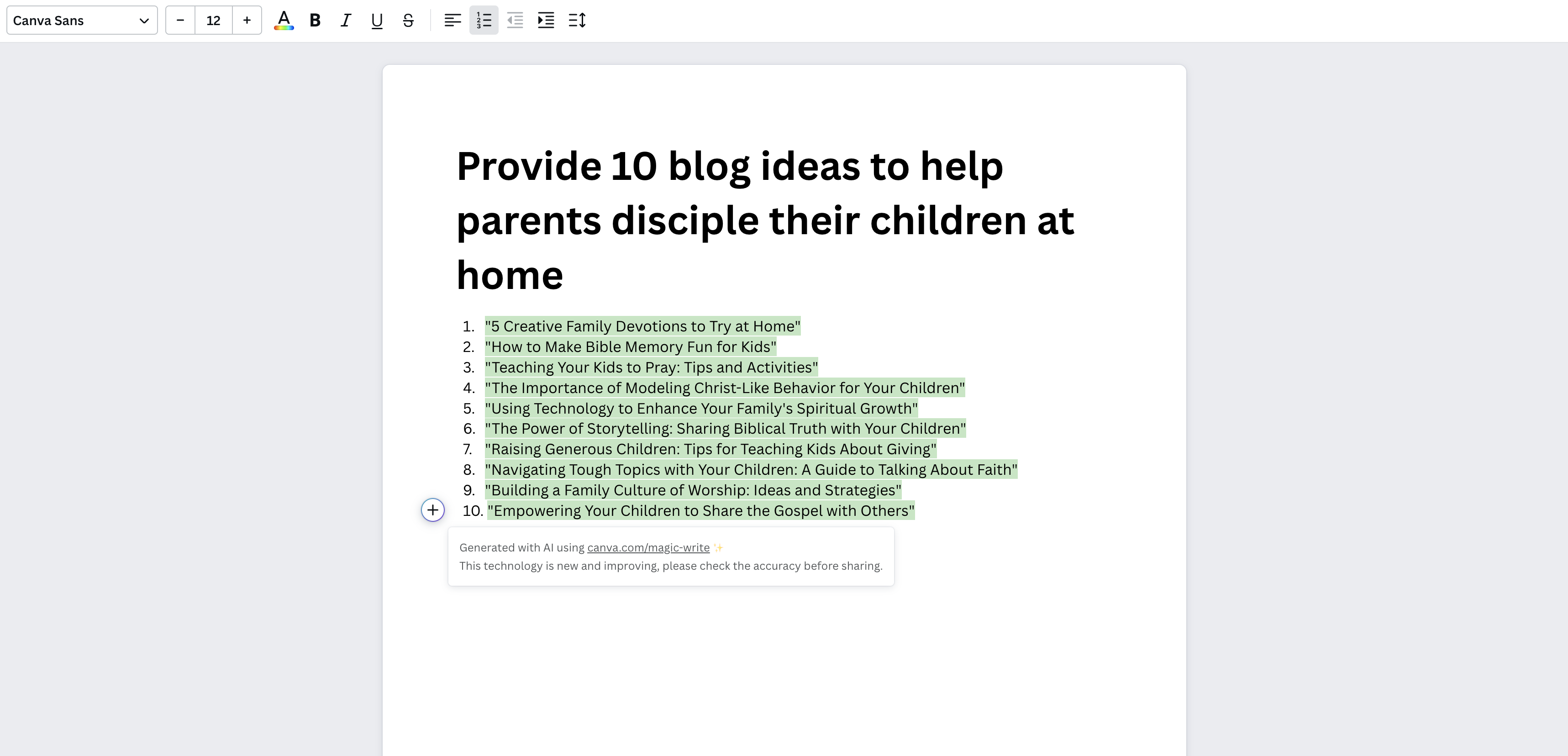Viewport: 1568px width, 756px height.
Task: Click the heading "Provide 10 blog ideas"
Action: [x=766, y=220]
